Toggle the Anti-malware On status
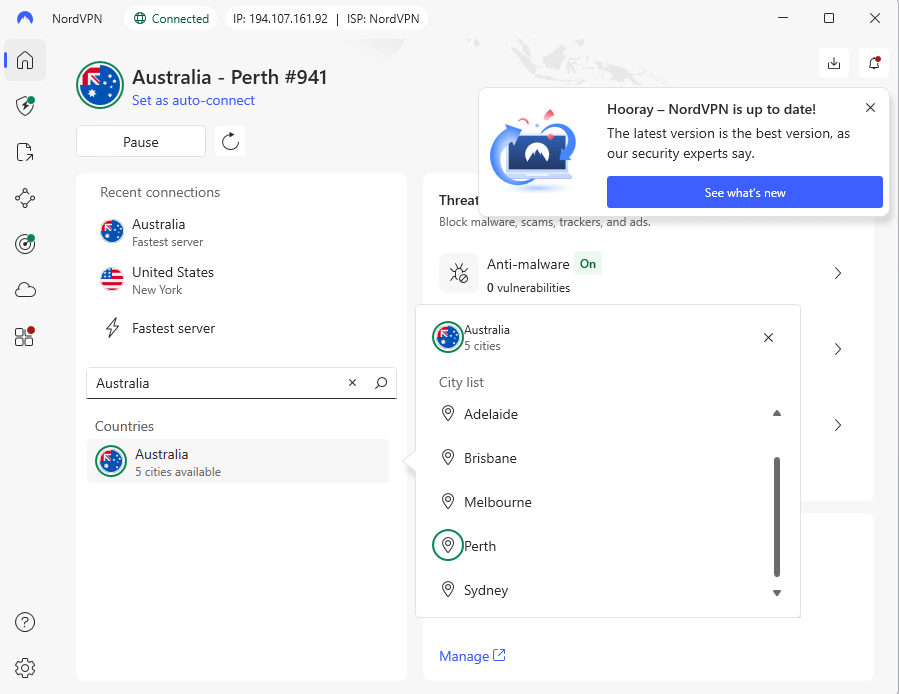The height and width of the screenshot is (694, 899). click(587, 264)
